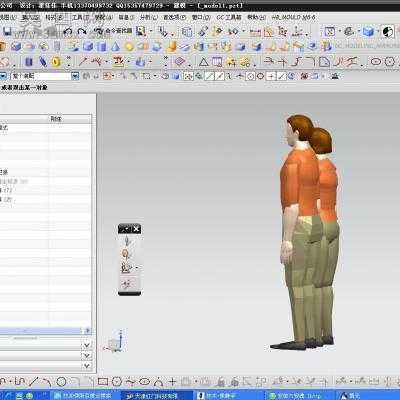Click the navigator horizontal scrollbar right arrow

click(87, 331)
